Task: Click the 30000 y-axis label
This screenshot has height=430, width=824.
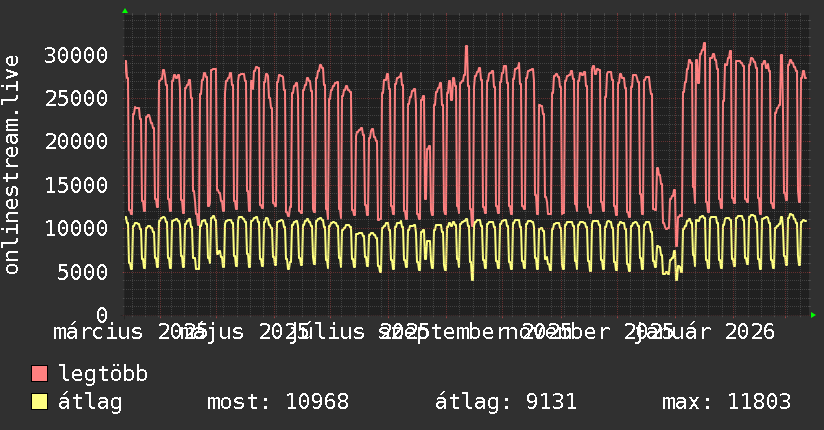Action: 76,55
